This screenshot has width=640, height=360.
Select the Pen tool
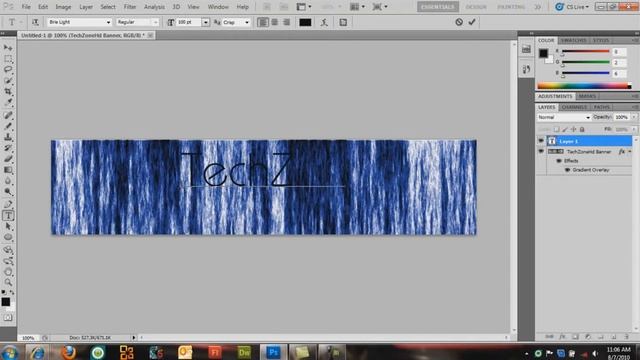(8, 204)
